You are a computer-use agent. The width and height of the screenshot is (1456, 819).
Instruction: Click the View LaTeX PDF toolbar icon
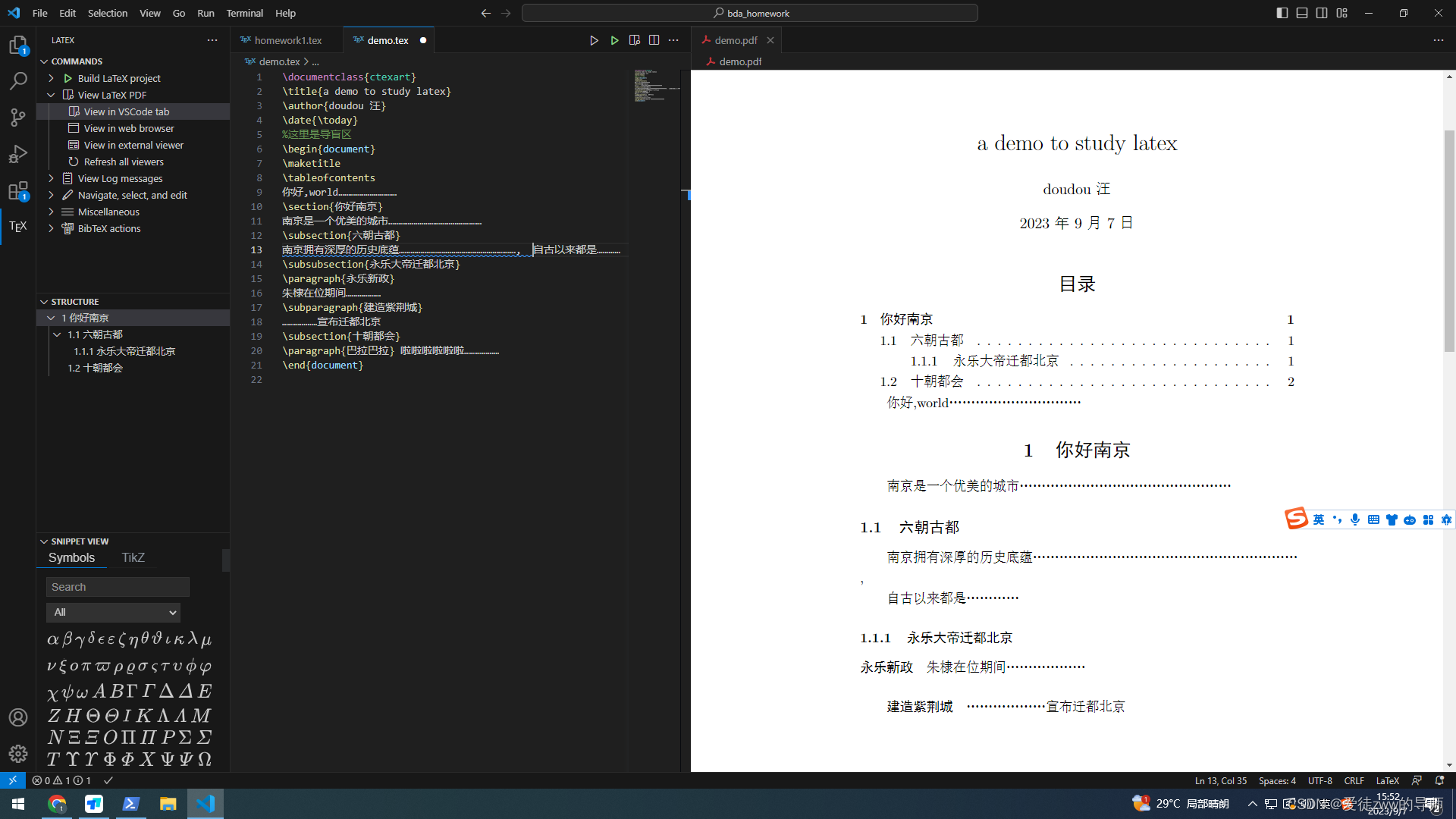pyautogui.click(x=635, y=40)
